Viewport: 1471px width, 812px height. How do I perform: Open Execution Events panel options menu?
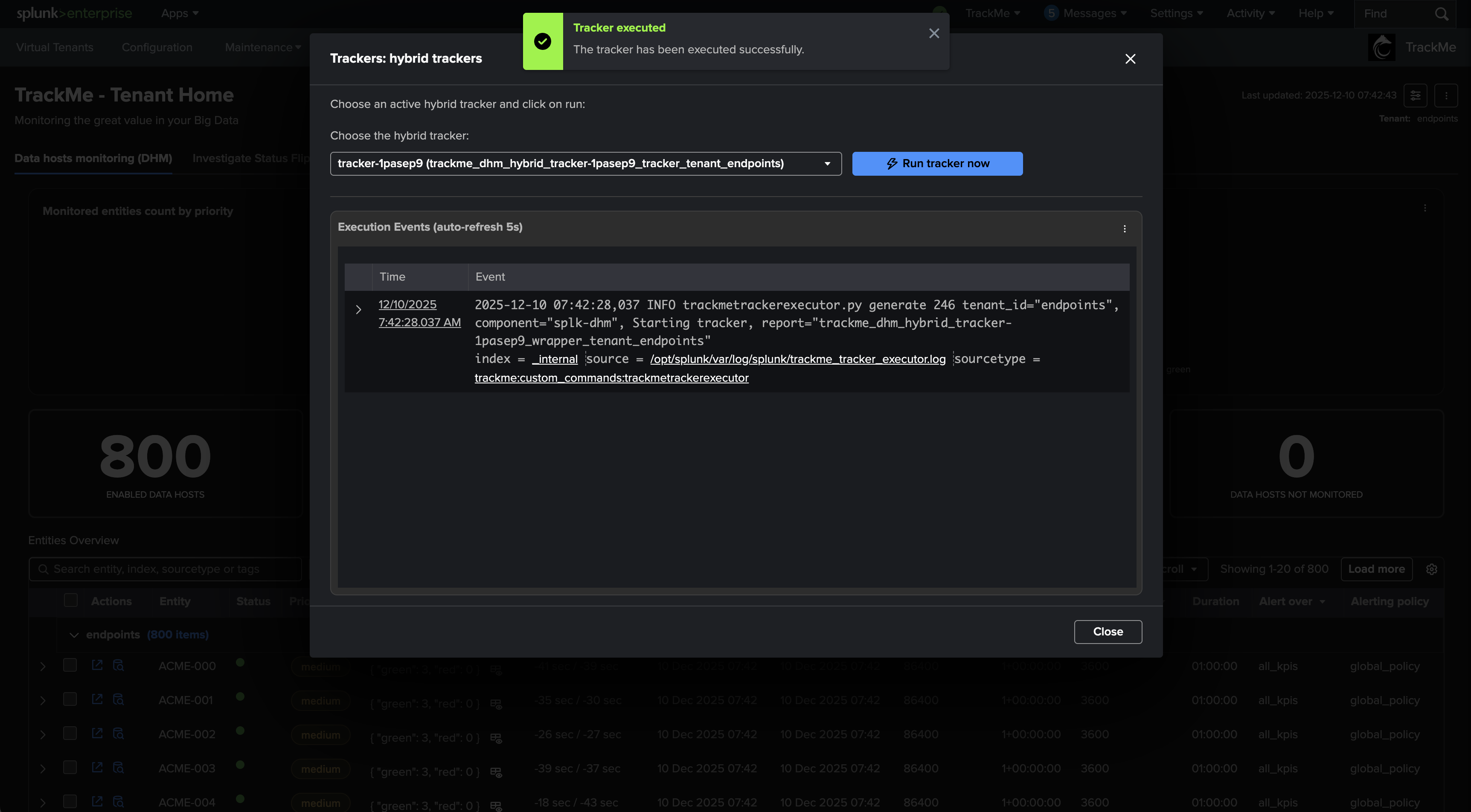[1125, 229]
